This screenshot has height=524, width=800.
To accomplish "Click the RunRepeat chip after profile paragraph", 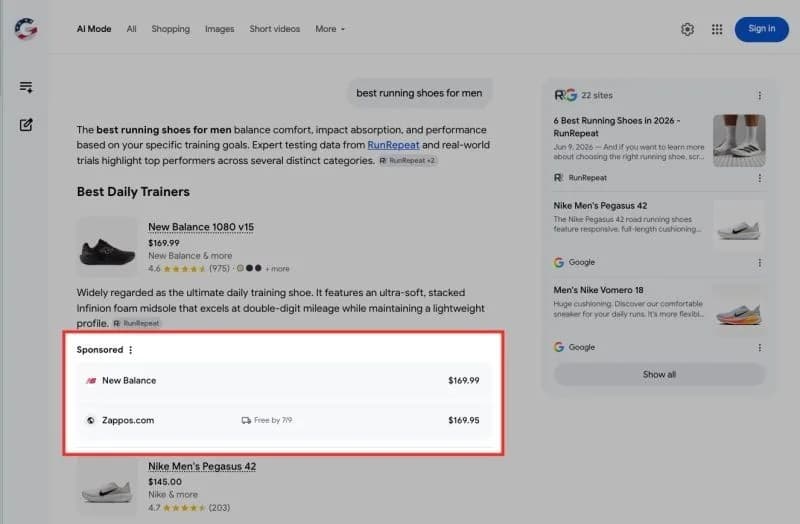I will tap(136, 323).
